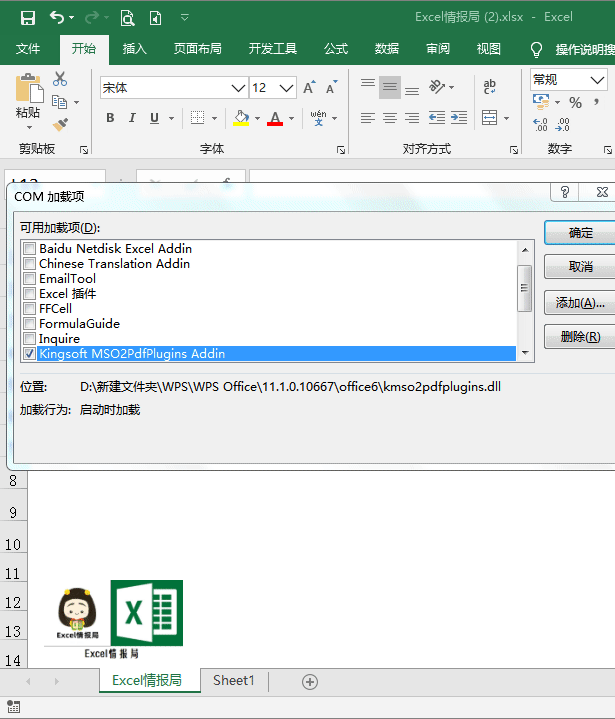Click the 确定 button in dialog
Image resolution: width=615 pixels, height=719 pixels.
click(x=579, y=232)
